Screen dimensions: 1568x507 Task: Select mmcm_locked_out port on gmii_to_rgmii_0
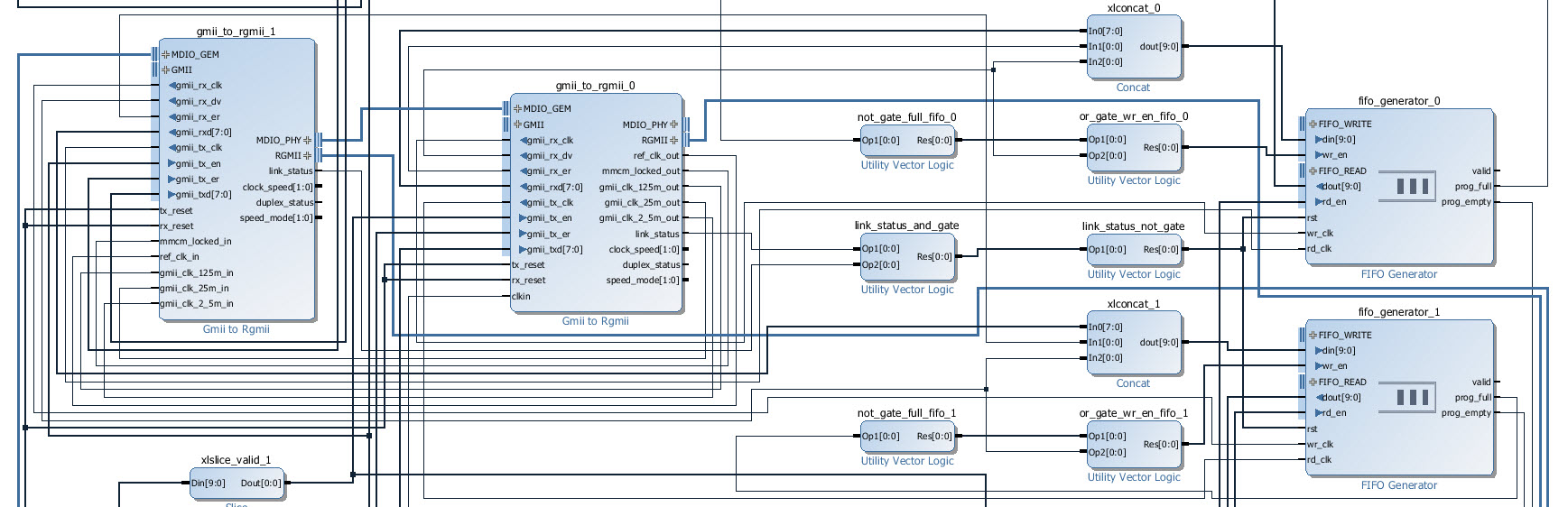point(641,171)
